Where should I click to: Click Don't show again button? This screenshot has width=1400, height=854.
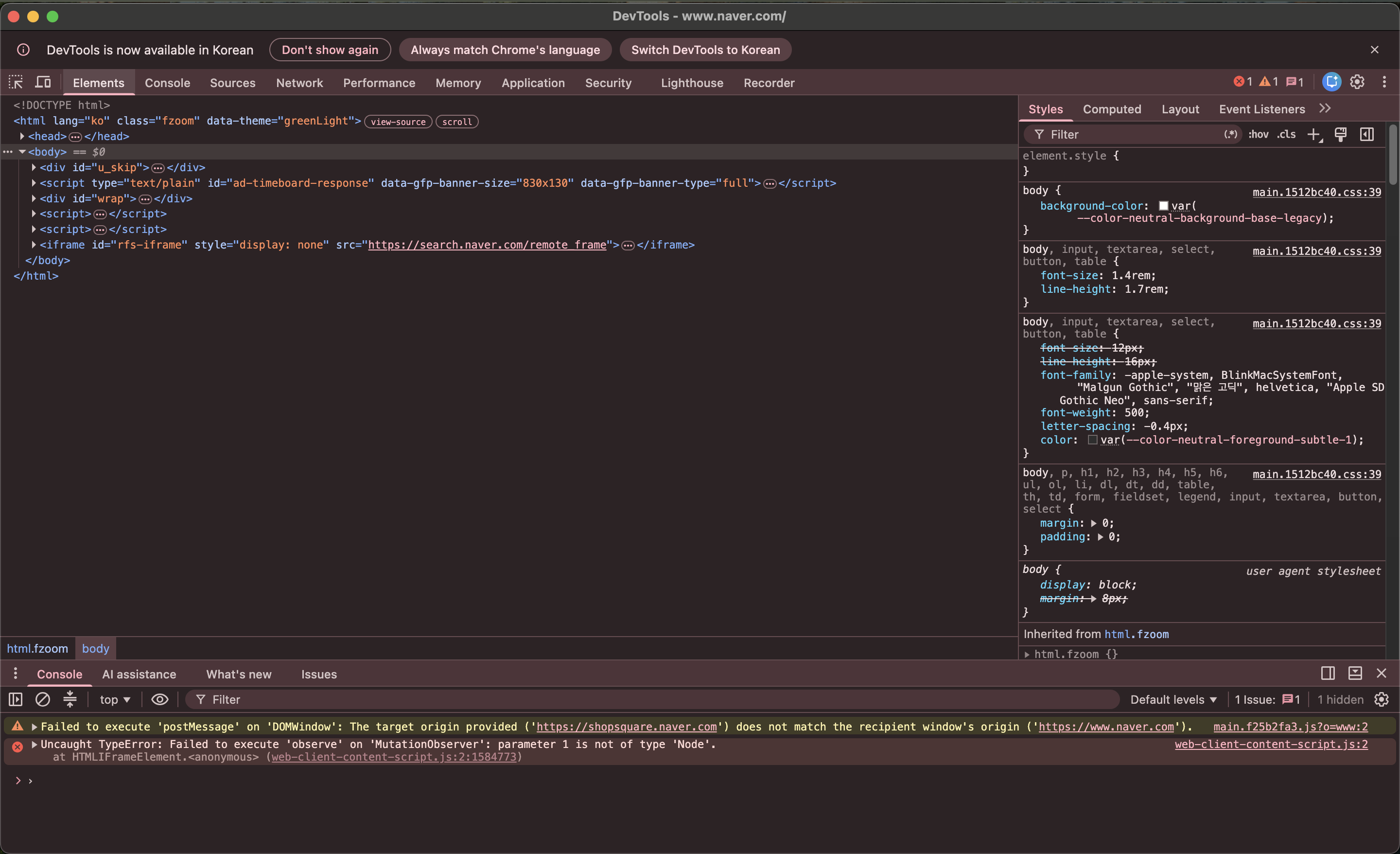tap(330, 50)
